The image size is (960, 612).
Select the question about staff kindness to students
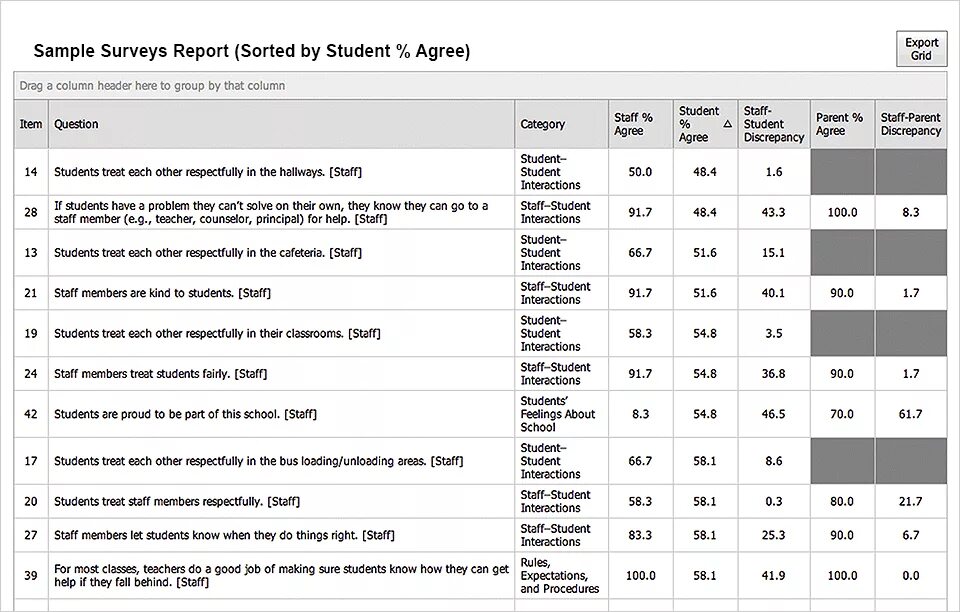(x=162, y=293)
